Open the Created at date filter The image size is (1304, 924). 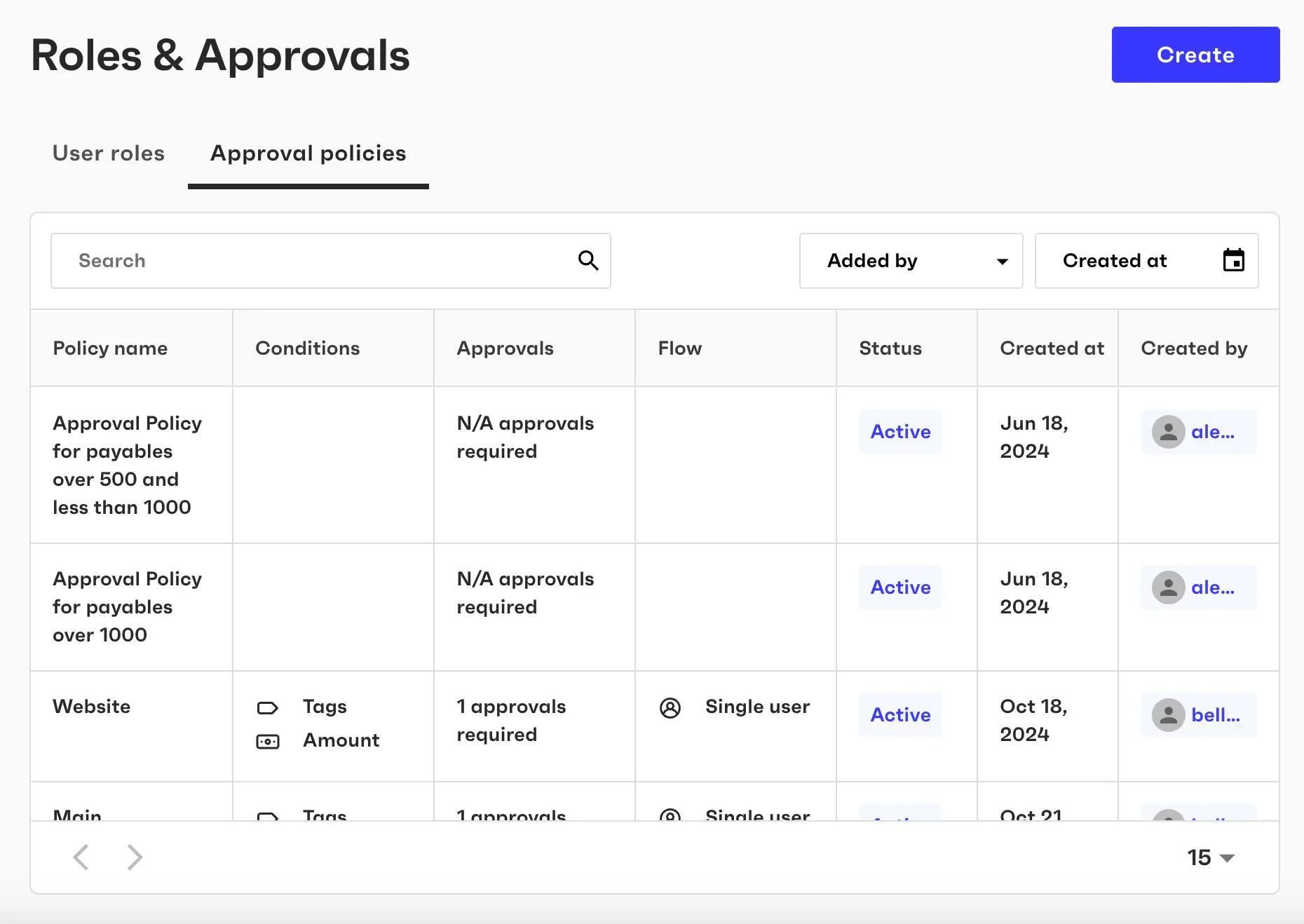pyautogui.click(x=1147, y=260)
